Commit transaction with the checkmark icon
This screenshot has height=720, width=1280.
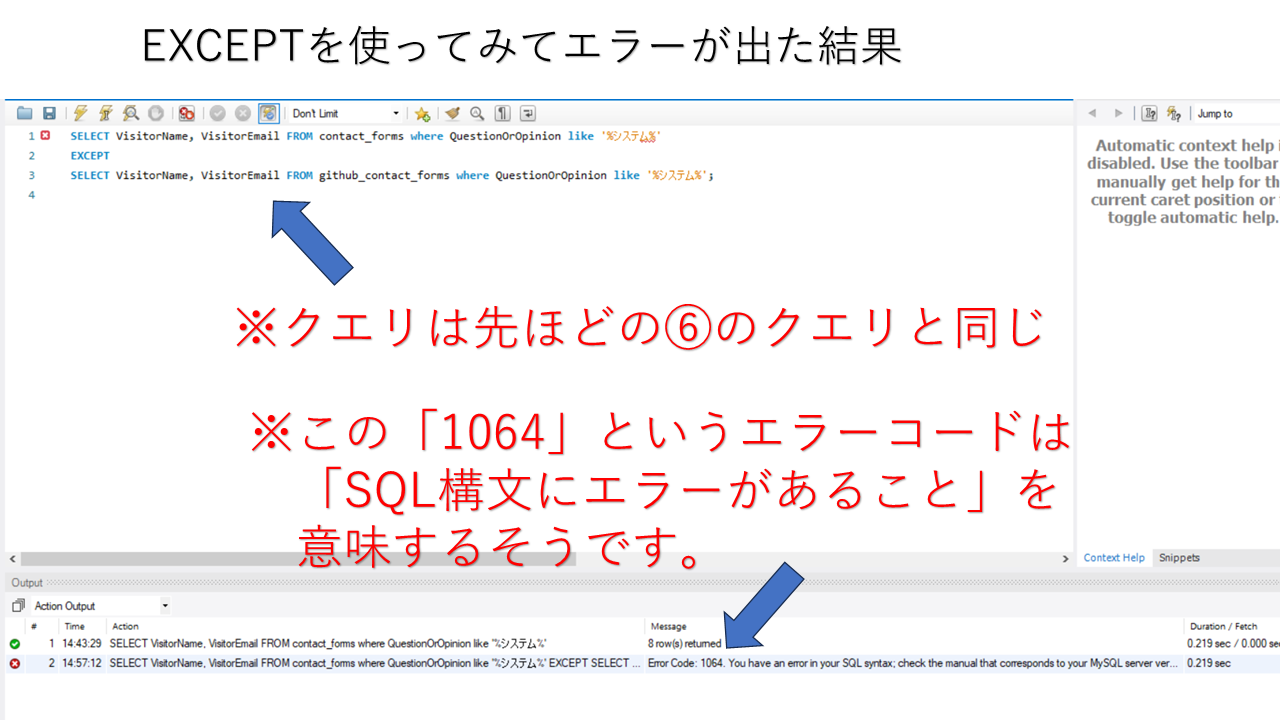tap(217, 114)
